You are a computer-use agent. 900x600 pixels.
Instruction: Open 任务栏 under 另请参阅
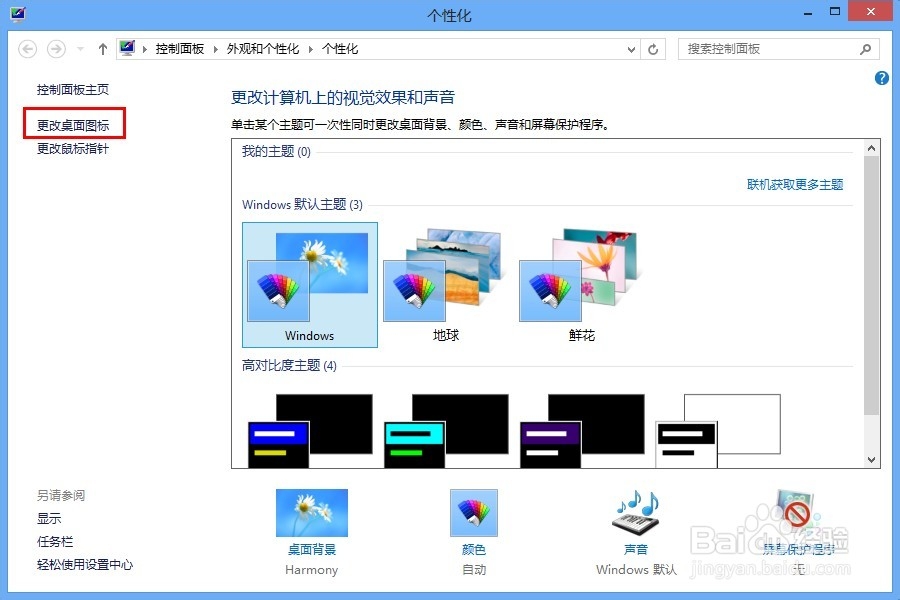coord(55,541)
